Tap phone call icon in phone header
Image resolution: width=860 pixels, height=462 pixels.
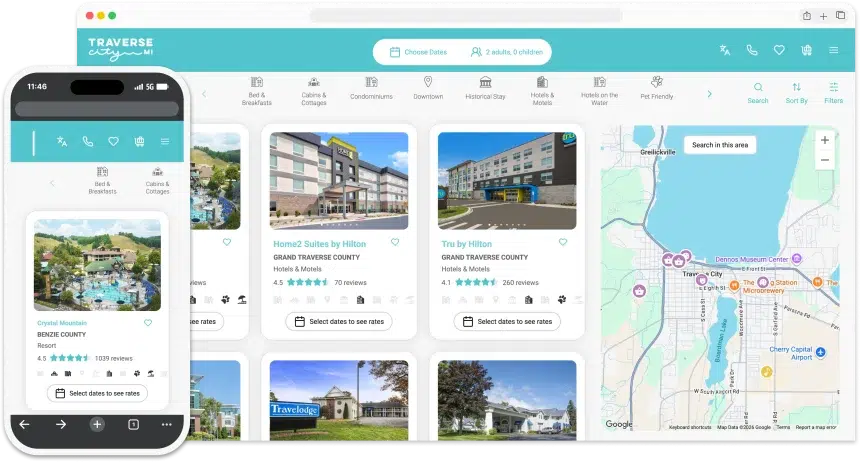pos(88,142)
